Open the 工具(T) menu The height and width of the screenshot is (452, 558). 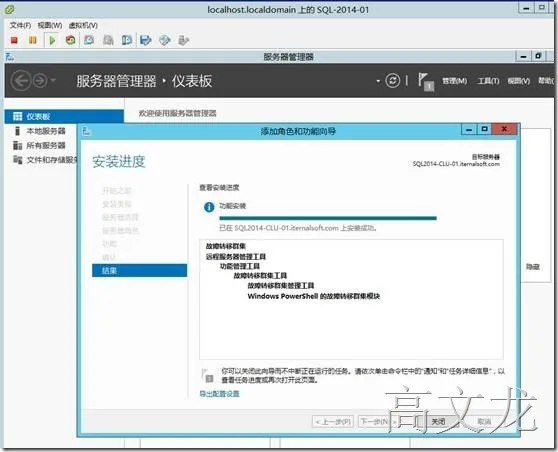pos(488,81)
